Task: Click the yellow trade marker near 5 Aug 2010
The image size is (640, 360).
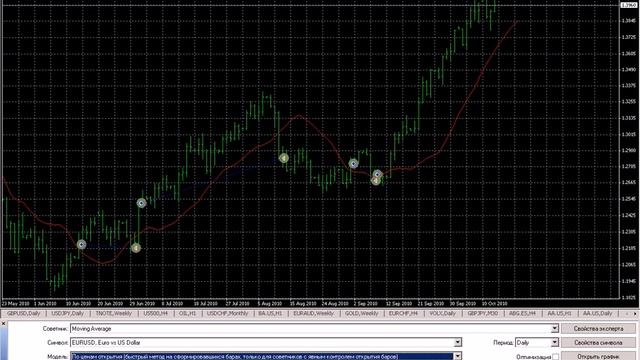Action: pos(284,158)
